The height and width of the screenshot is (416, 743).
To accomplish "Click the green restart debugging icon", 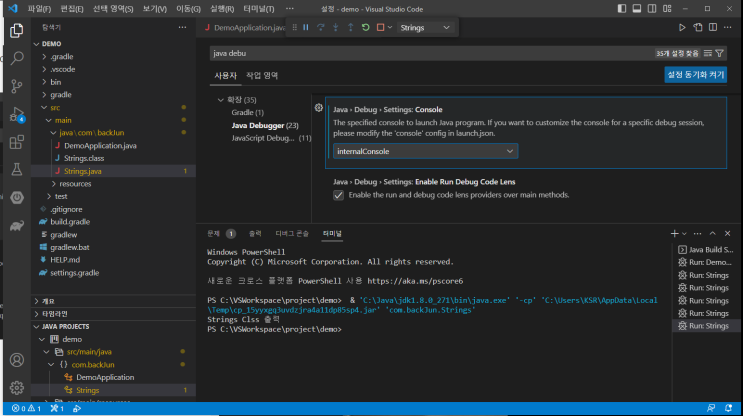I will point(365,28).
